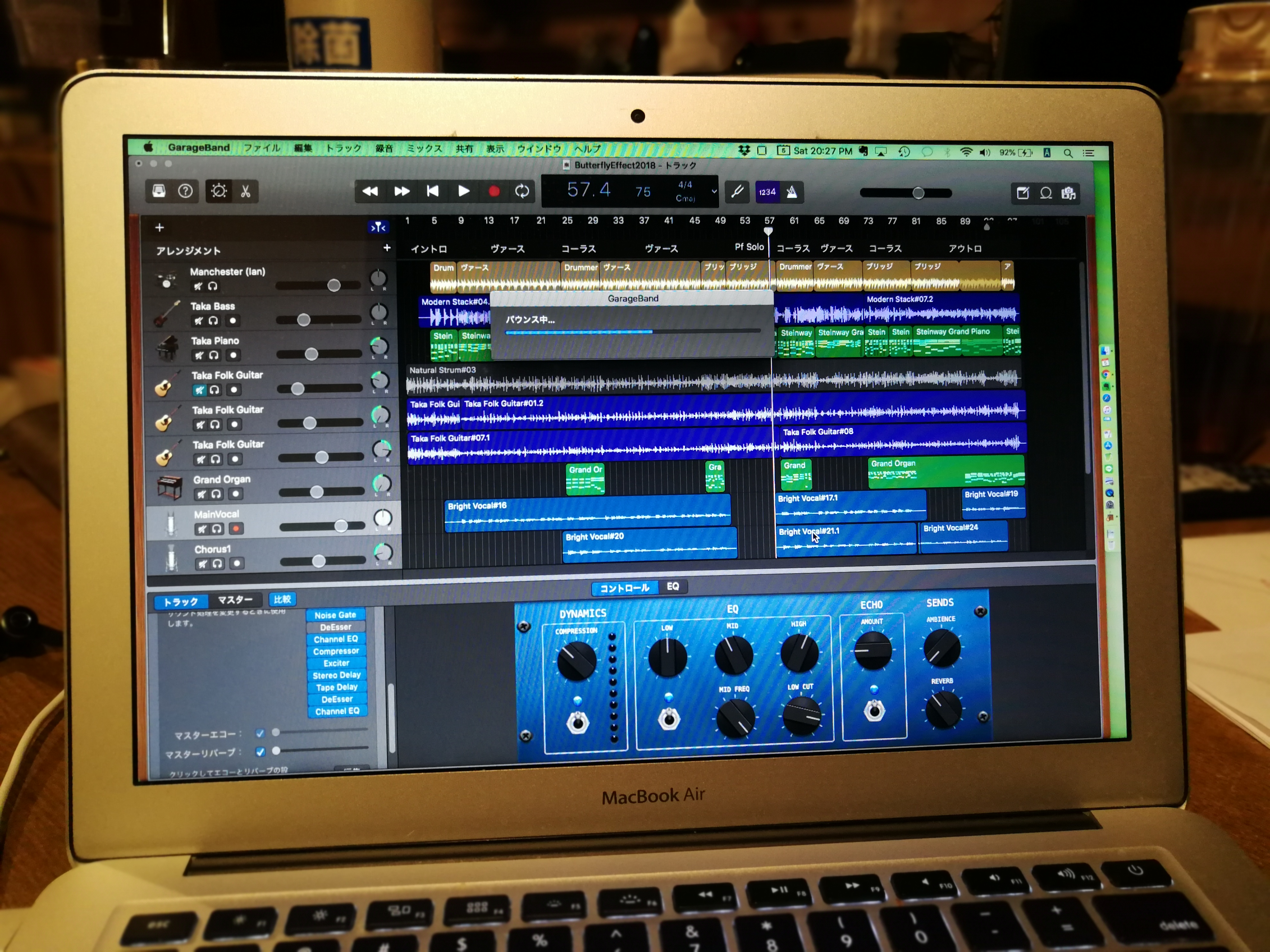Image resolution: width=1270 pixels, height=952 pixels.
Task: Add a new track with plus button
Action: [160, 228]
